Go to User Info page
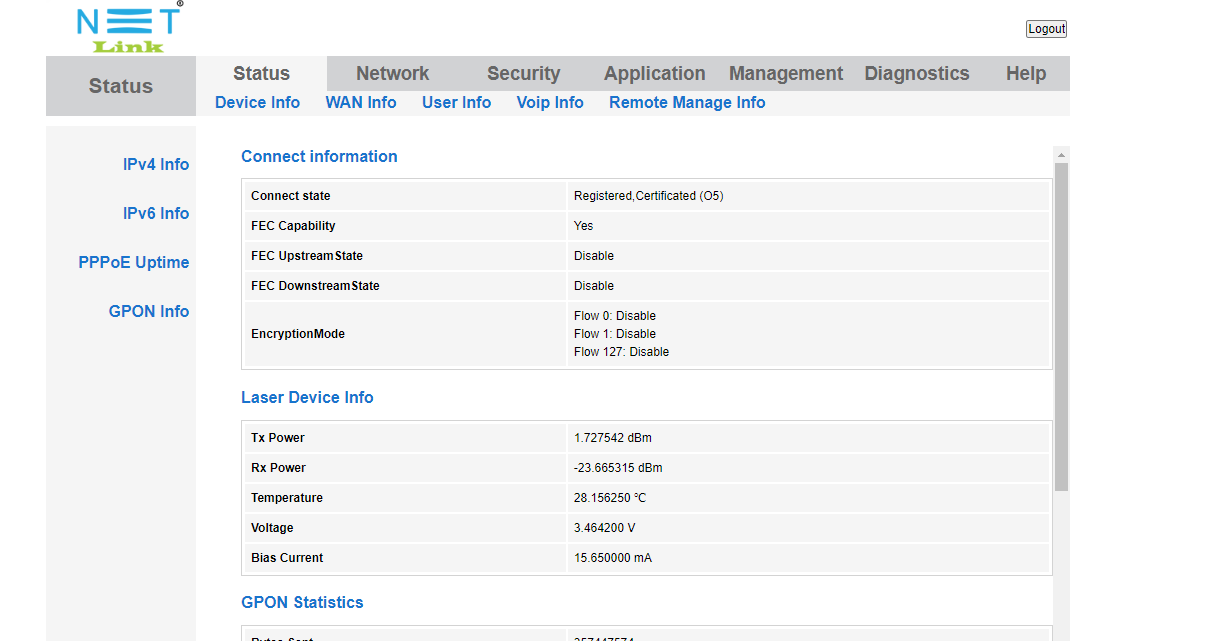 click(456, 102)
